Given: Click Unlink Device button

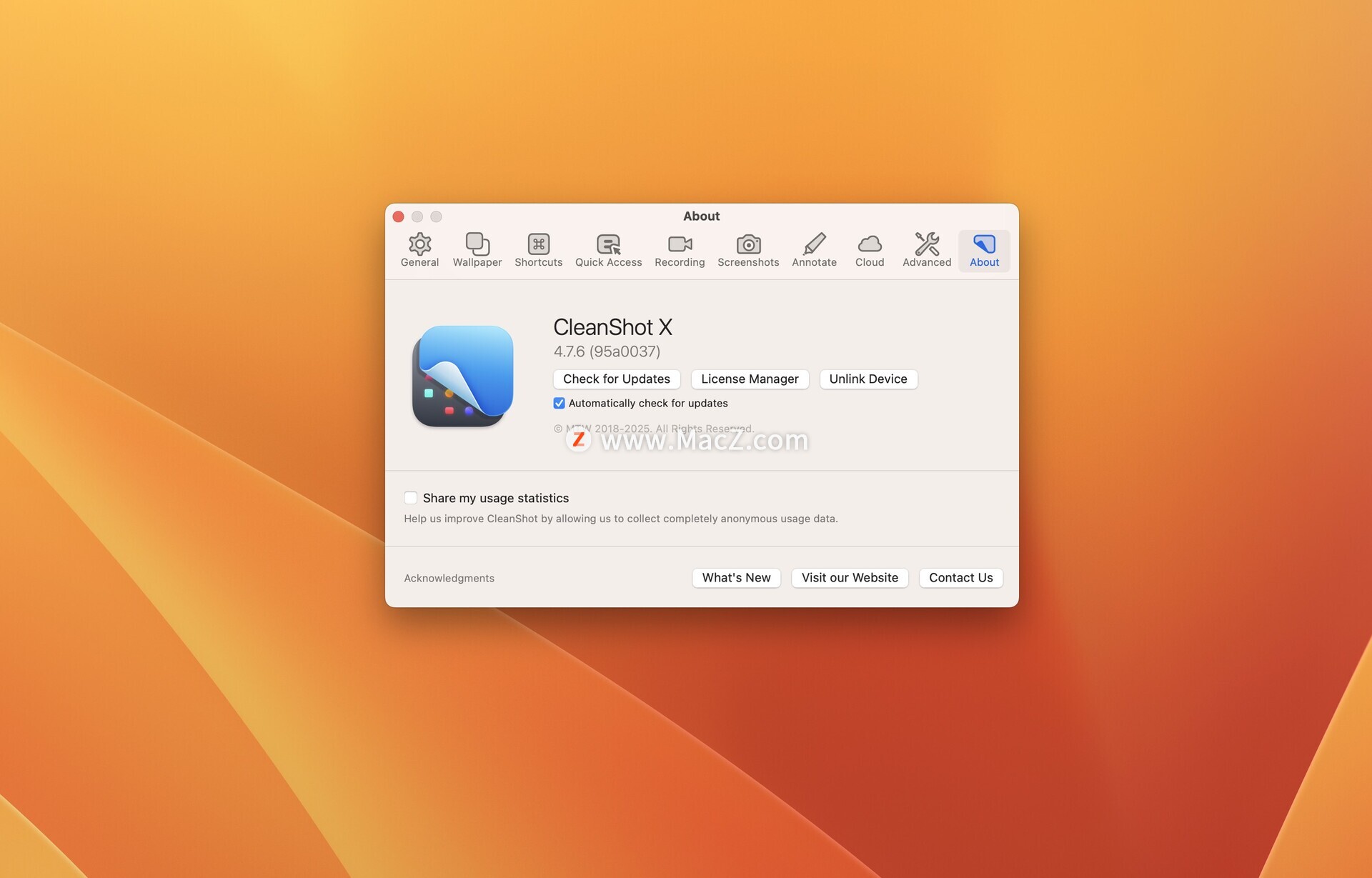Looking at the screenshot, I should pyautogui.click(x=868, y=379).
